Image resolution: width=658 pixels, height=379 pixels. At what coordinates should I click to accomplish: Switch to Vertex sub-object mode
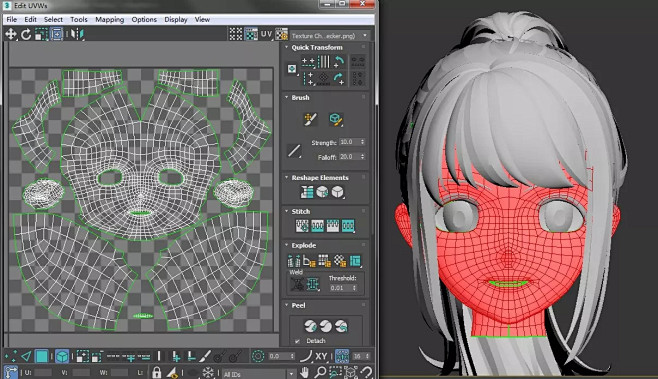point(10,356)
